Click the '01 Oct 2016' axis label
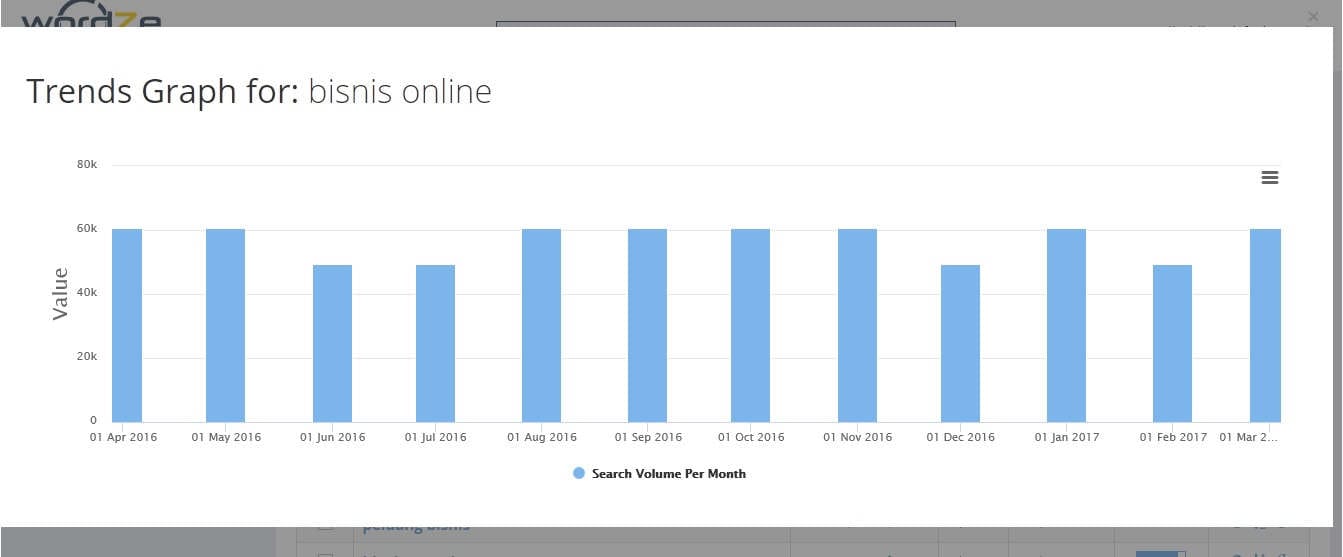Viewport: 1343px width, 557px height. [751, 437]
